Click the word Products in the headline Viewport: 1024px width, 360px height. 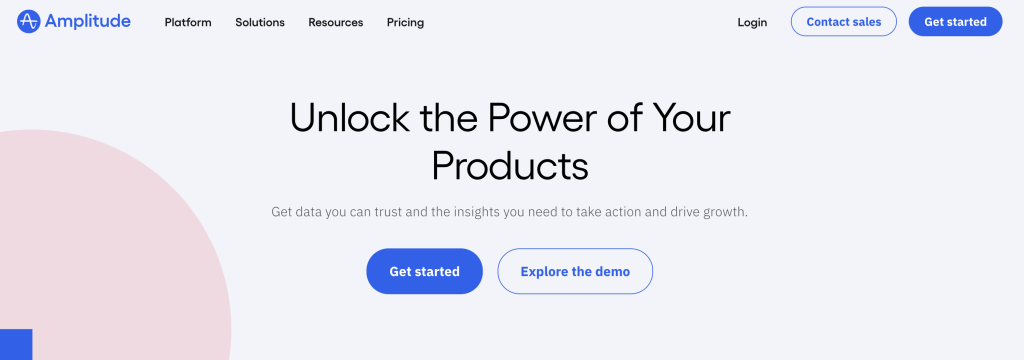coord(510,165)
